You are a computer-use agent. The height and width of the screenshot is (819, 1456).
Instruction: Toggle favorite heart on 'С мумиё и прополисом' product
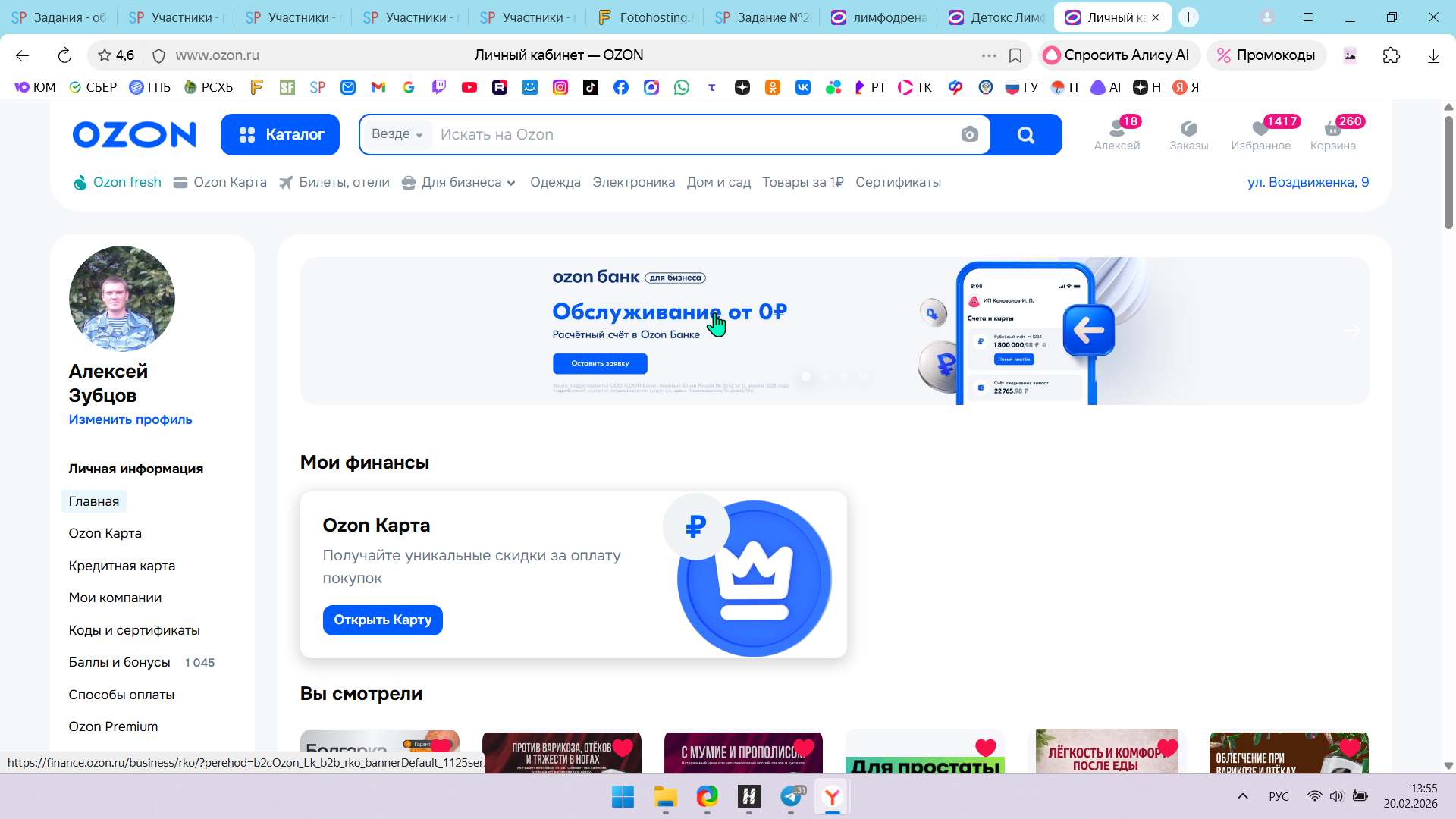point(803,748)
